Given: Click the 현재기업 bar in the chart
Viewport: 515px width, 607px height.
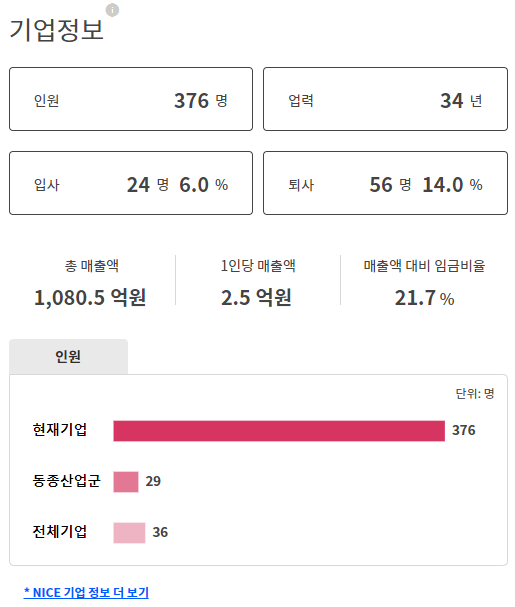Looking at the screenshot, I should point(279,431).
